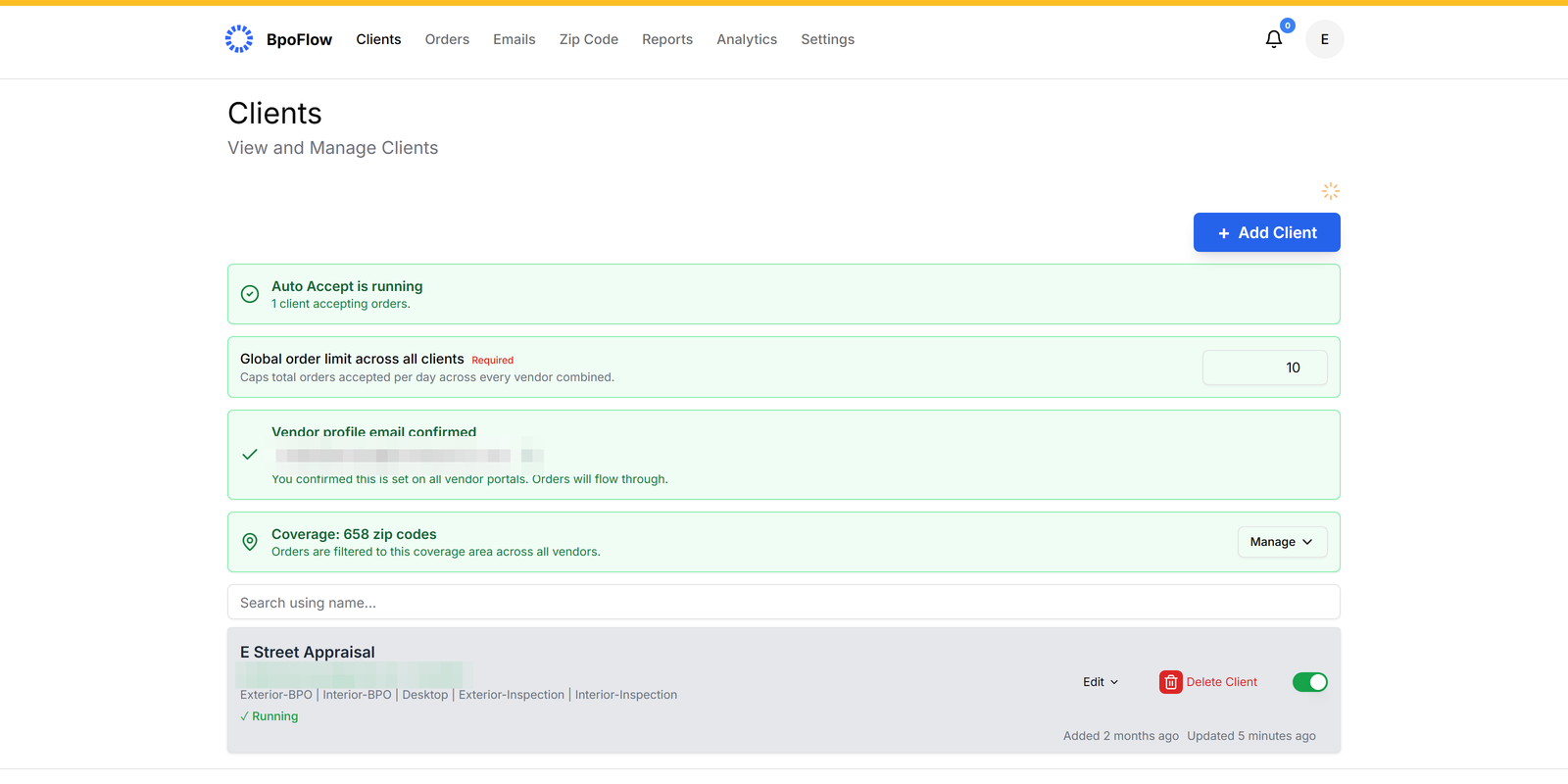1568x784 pixels.
Task: Click the Interior-Inspection product label
Action: click(626, 695)
